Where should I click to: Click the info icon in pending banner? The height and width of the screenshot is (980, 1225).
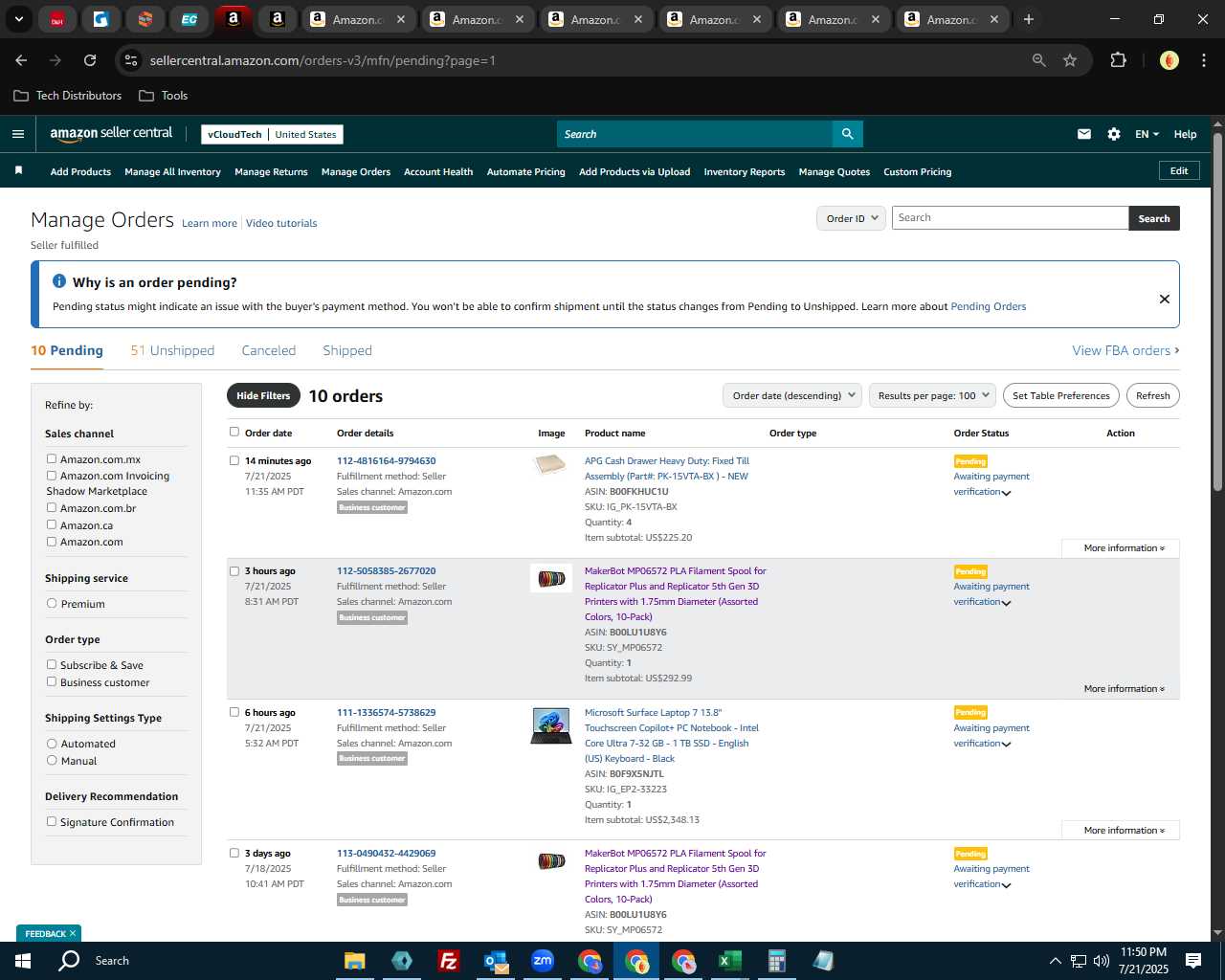pos(59,281)
